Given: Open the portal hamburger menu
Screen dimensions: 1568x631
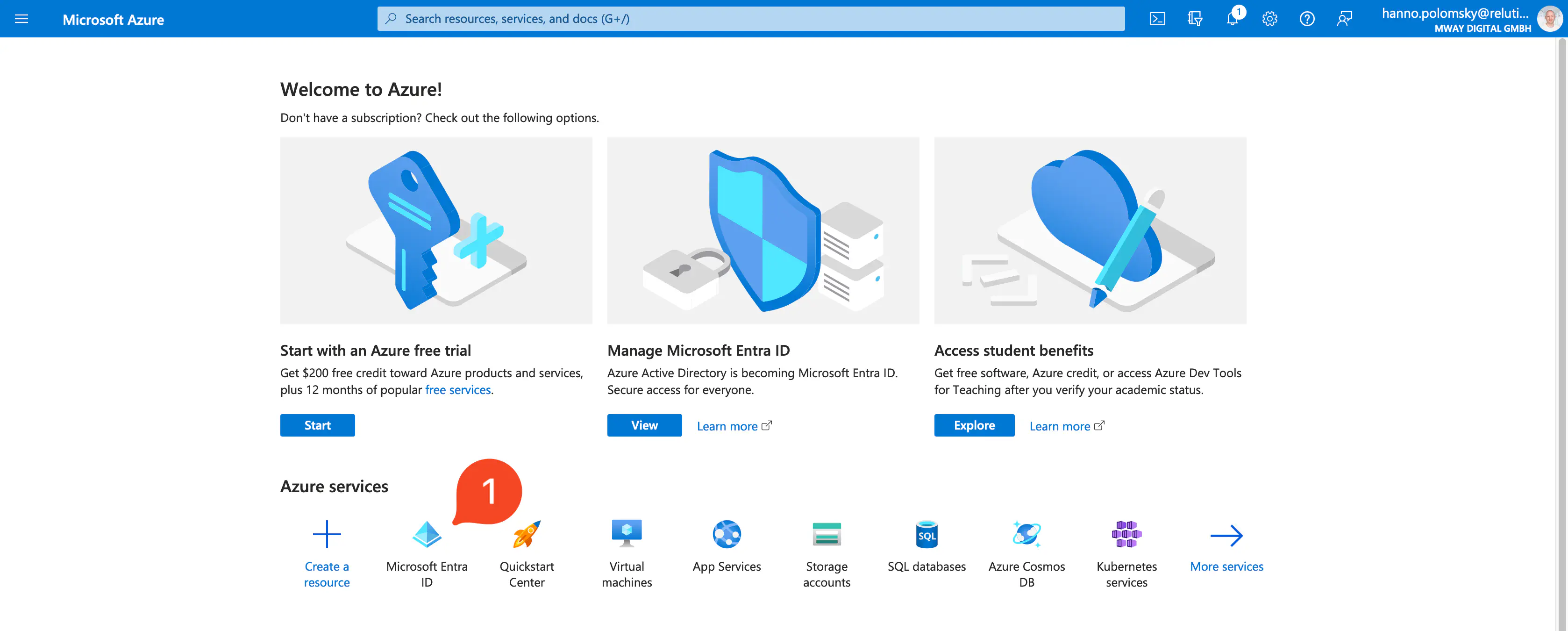Looking at the screenshot, I should pos(21,19).
